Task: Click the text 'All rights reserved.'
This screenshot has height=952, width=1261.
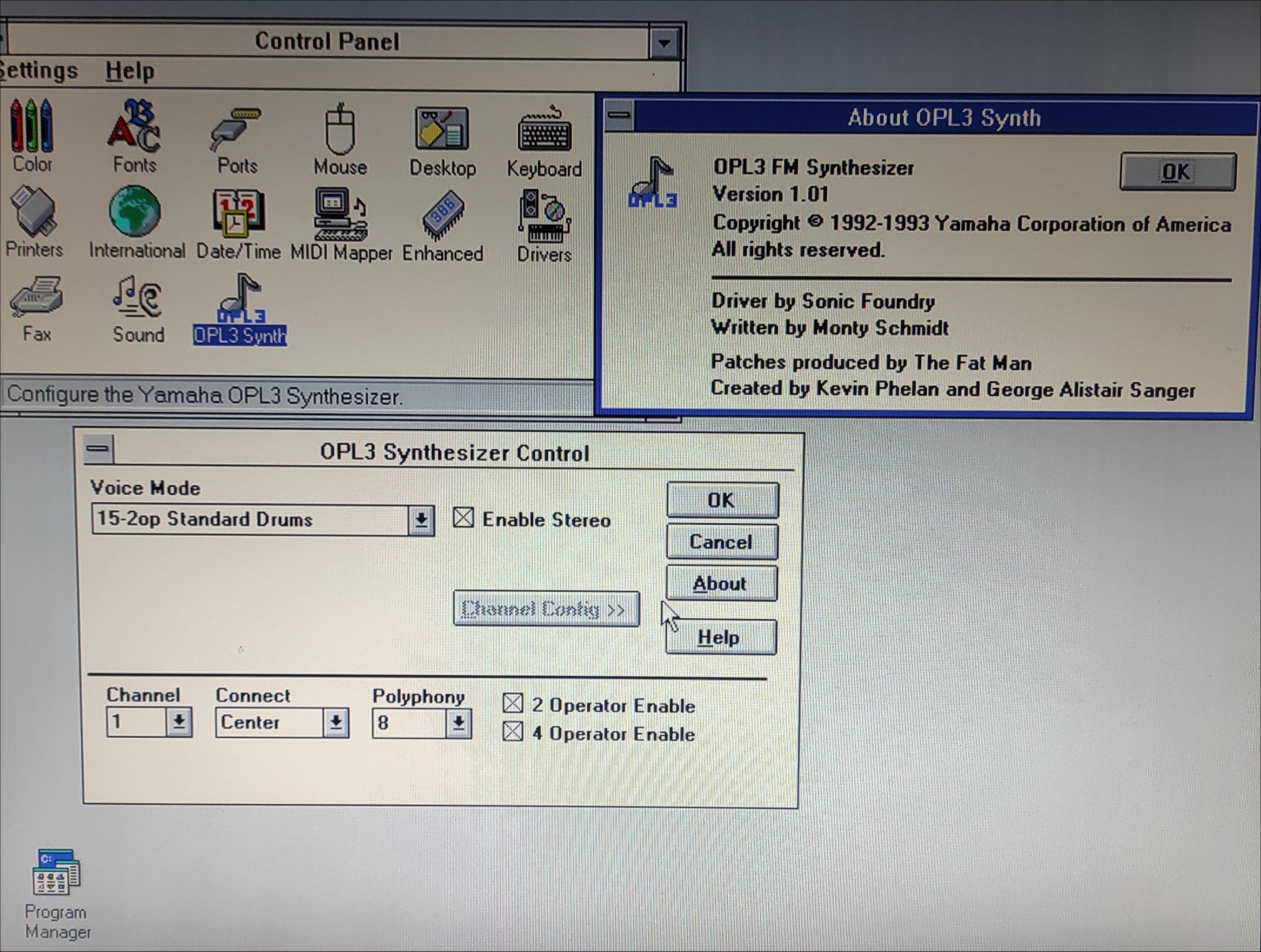Action: pyautogui.click(x=798, y=249)
